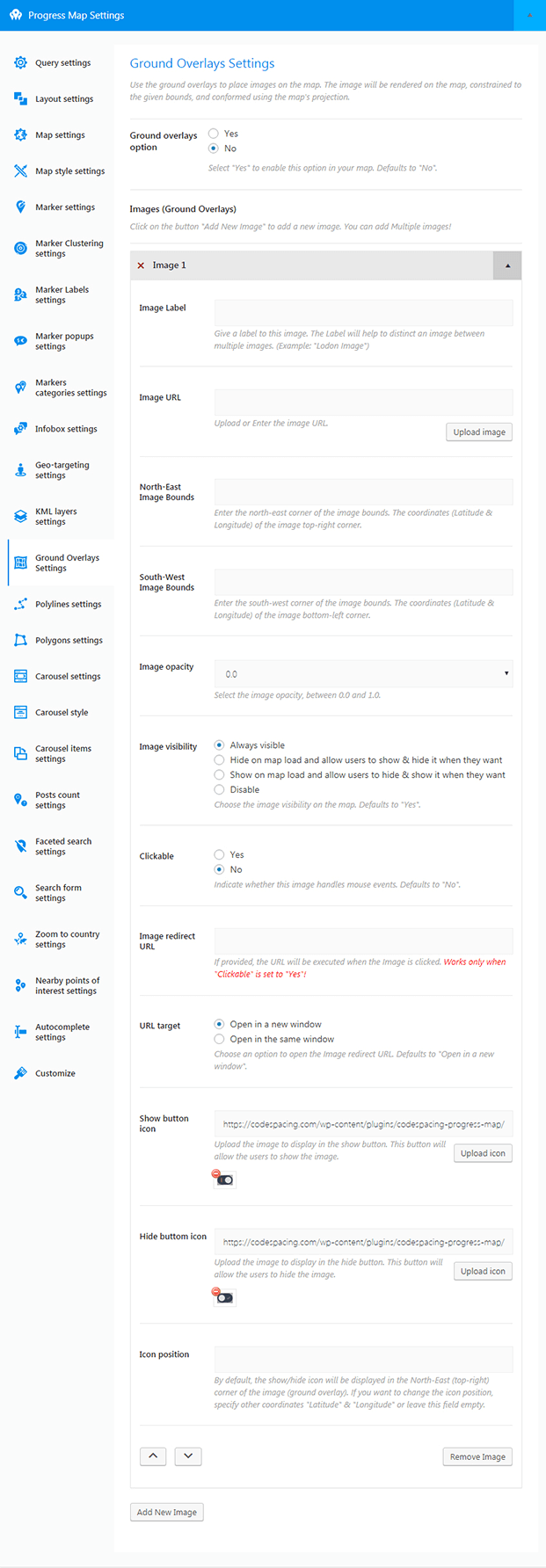The height and width of the screenshot is (1568, 546).
Task: Move Image 1 down with arrow button
Action: click(188, 1456)
